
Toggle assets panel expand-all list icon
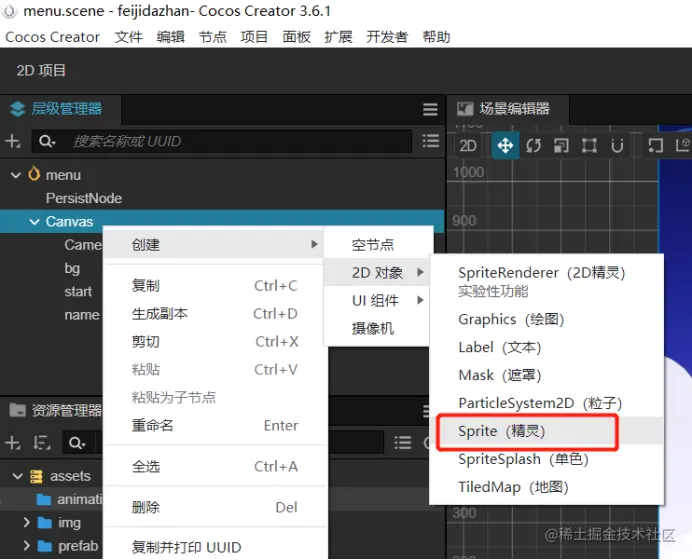[402, 442]
